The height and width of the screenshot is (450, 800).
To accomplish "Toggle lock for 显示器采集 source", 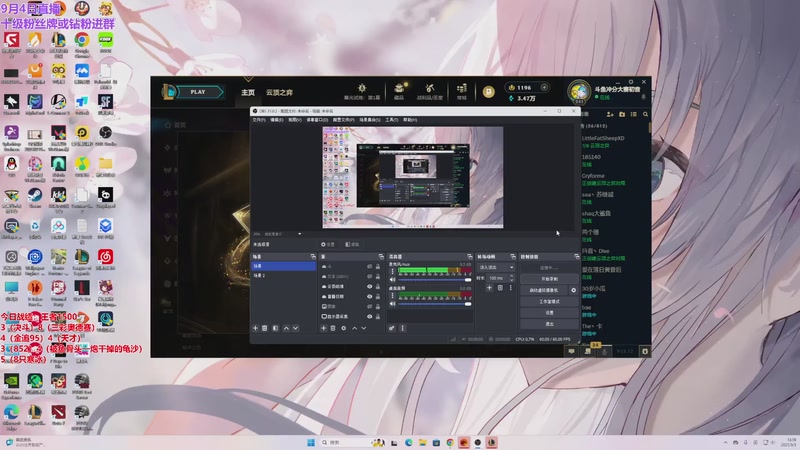I will pyautogui.click(x=378, y=316).
